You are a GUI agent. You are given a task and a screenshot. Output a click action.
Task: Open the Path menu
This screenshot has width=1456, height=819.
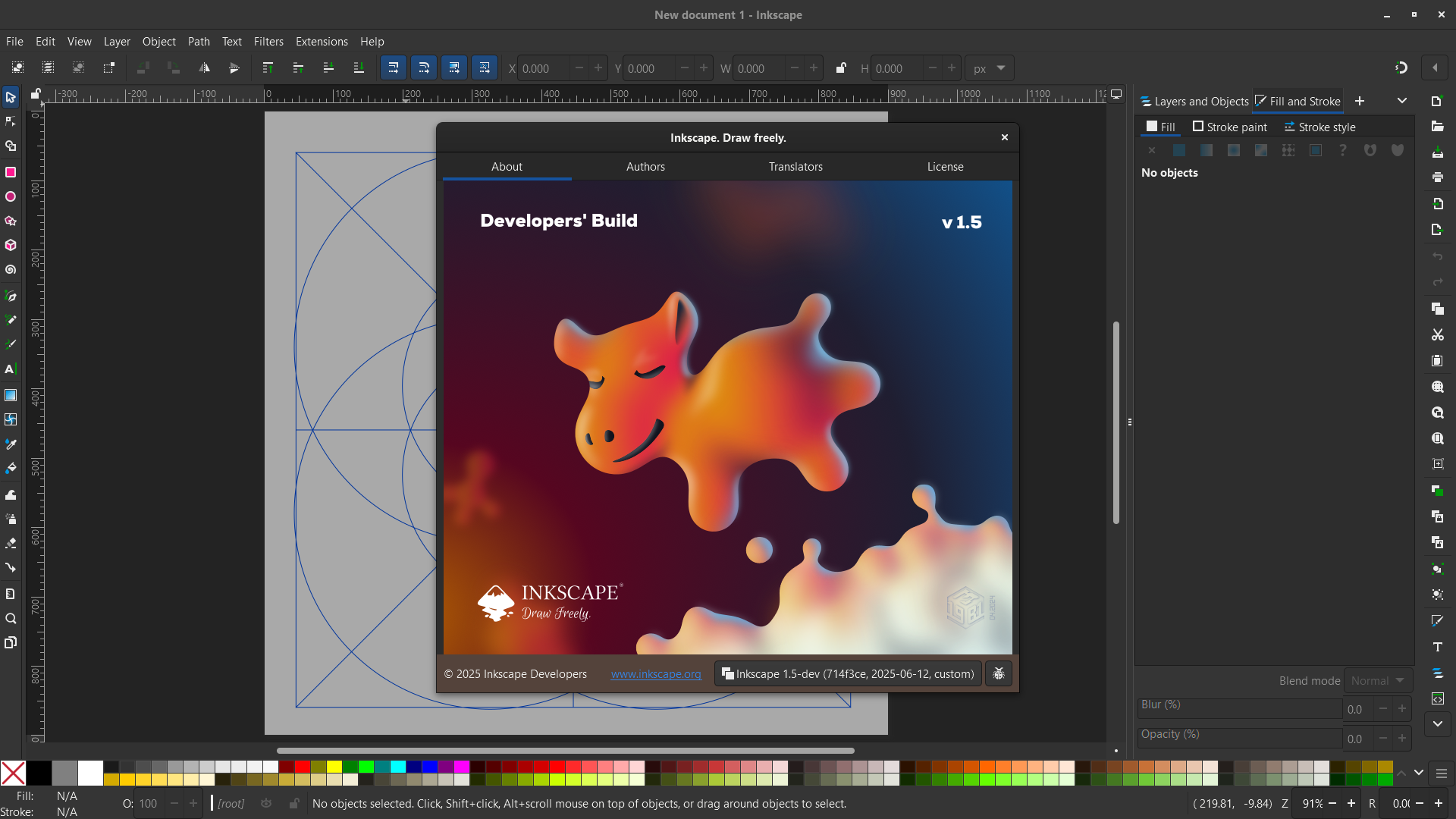pos(199,42)
